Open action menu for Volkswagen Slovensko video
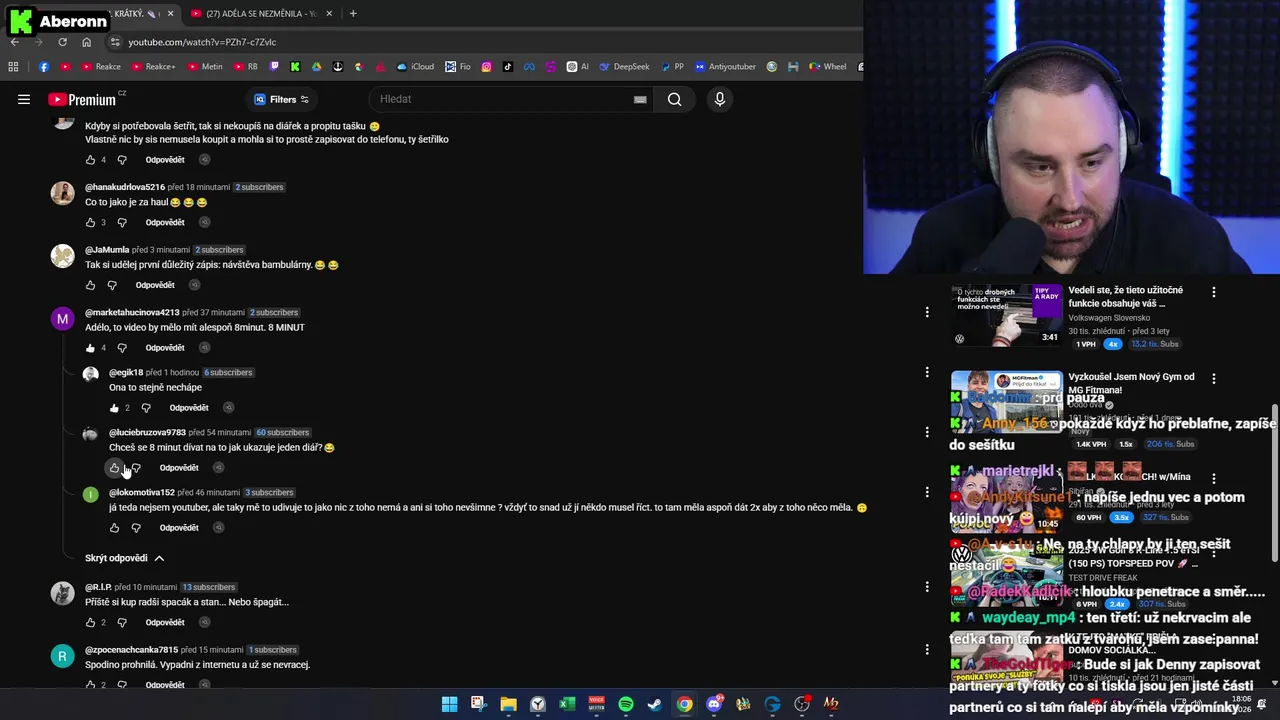 click(1214, 293)
